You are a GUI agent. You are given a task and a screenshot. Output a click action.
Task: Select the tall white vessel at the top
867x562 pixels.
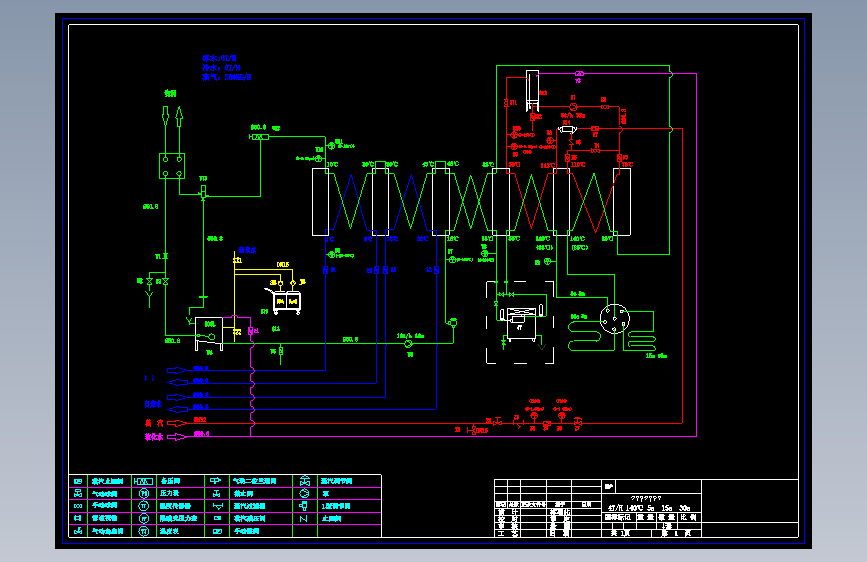pyautogui.click(x=532, y=91)
